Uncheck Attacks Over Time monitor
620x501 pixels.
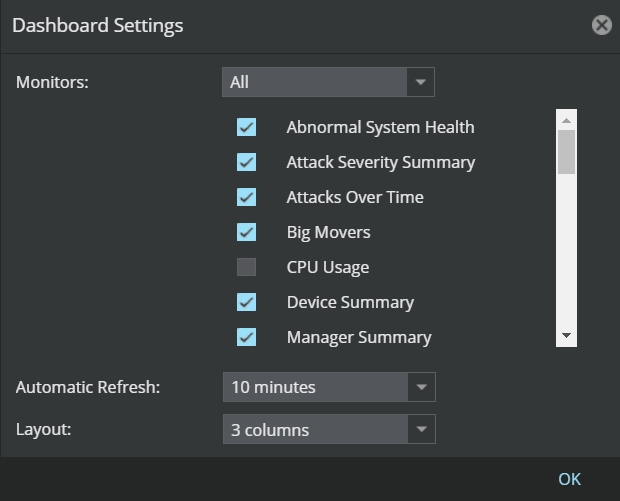[x=246, y=197]
